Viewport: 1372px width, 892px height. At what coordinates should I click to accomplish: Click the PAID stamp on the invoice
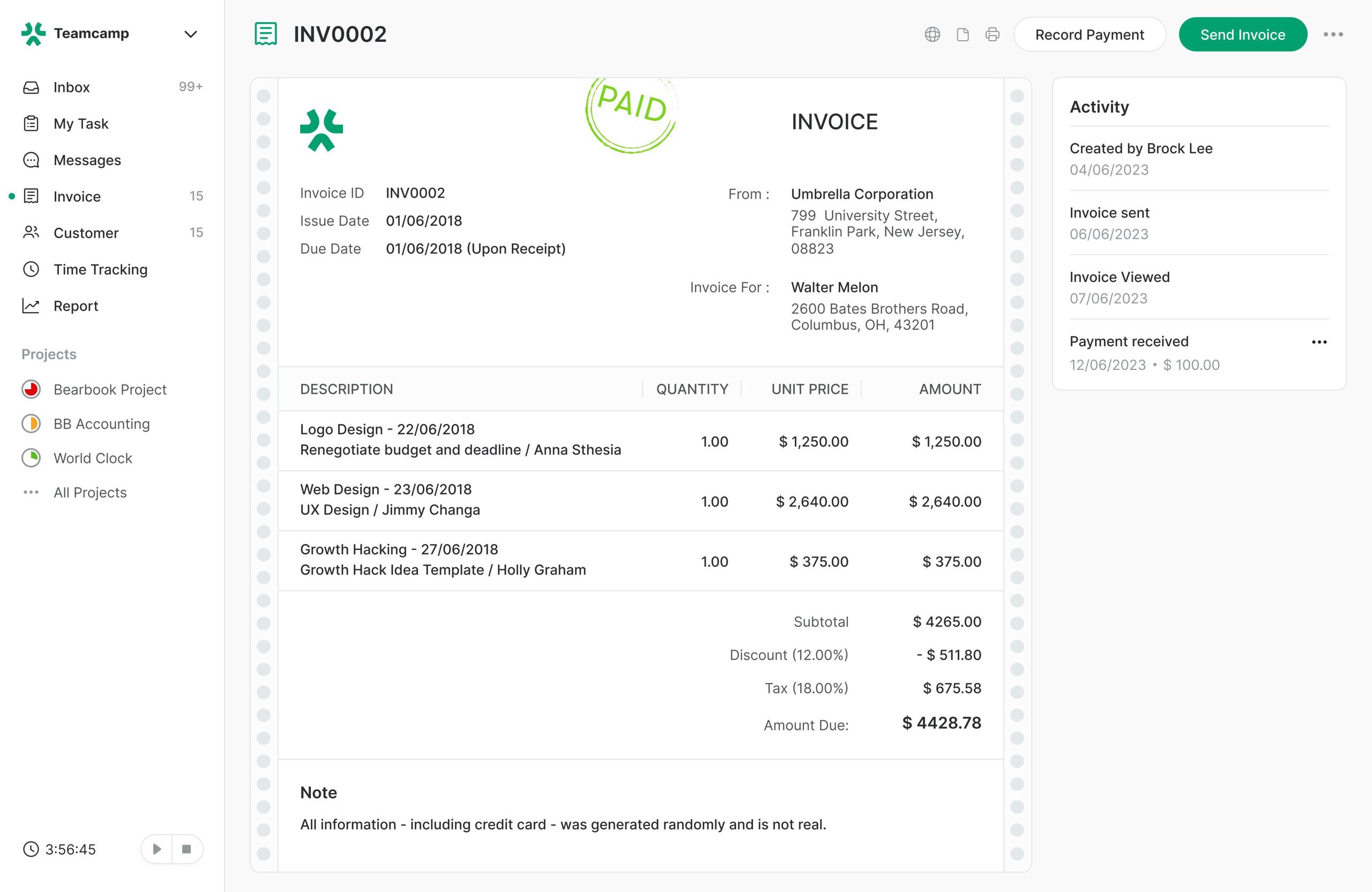[631, 114]
